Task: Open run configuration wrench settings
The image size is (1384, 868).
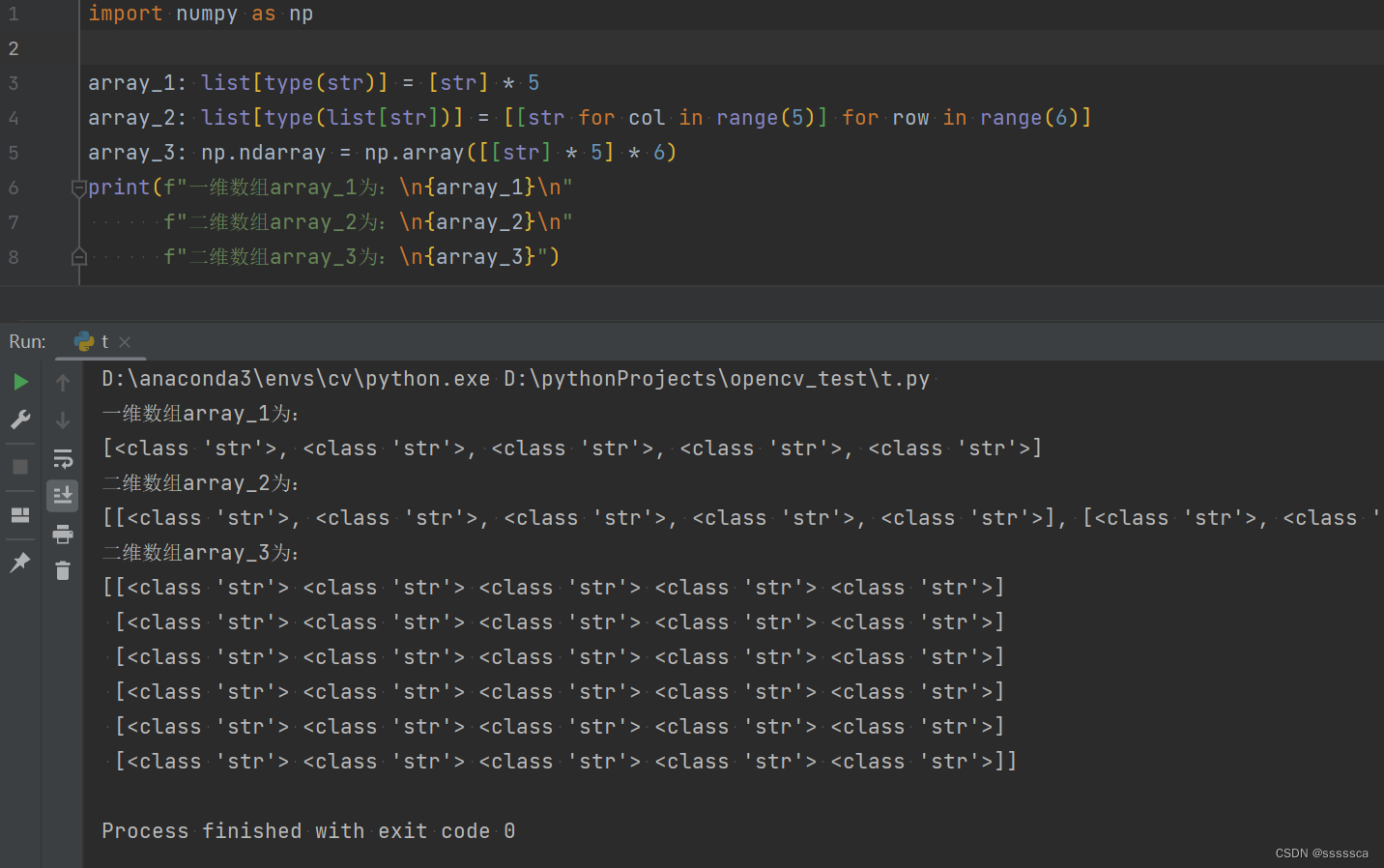Action: point(20,420)
